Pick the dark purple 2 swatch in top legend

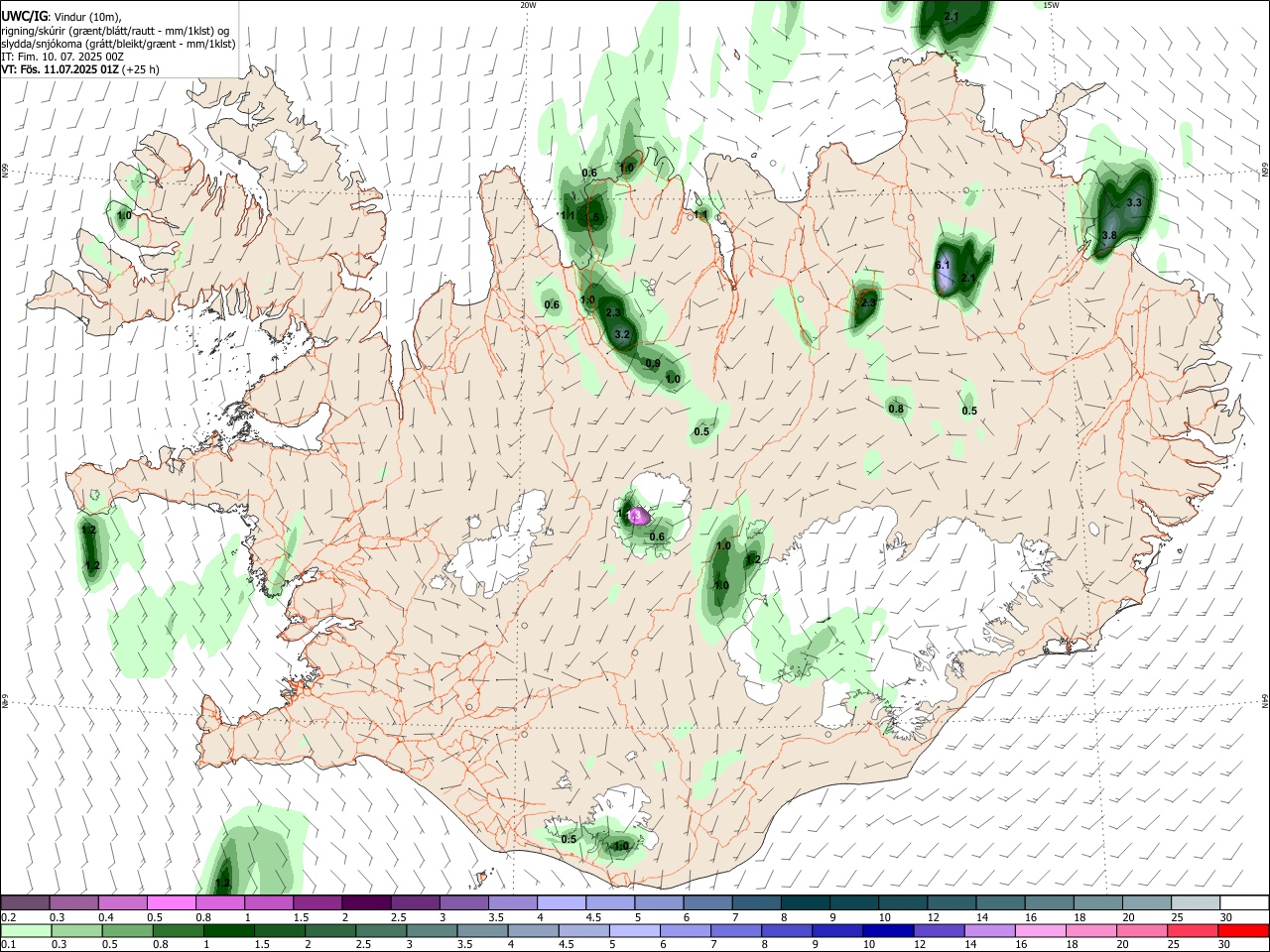pyautogui.click(x=366, y=902)
